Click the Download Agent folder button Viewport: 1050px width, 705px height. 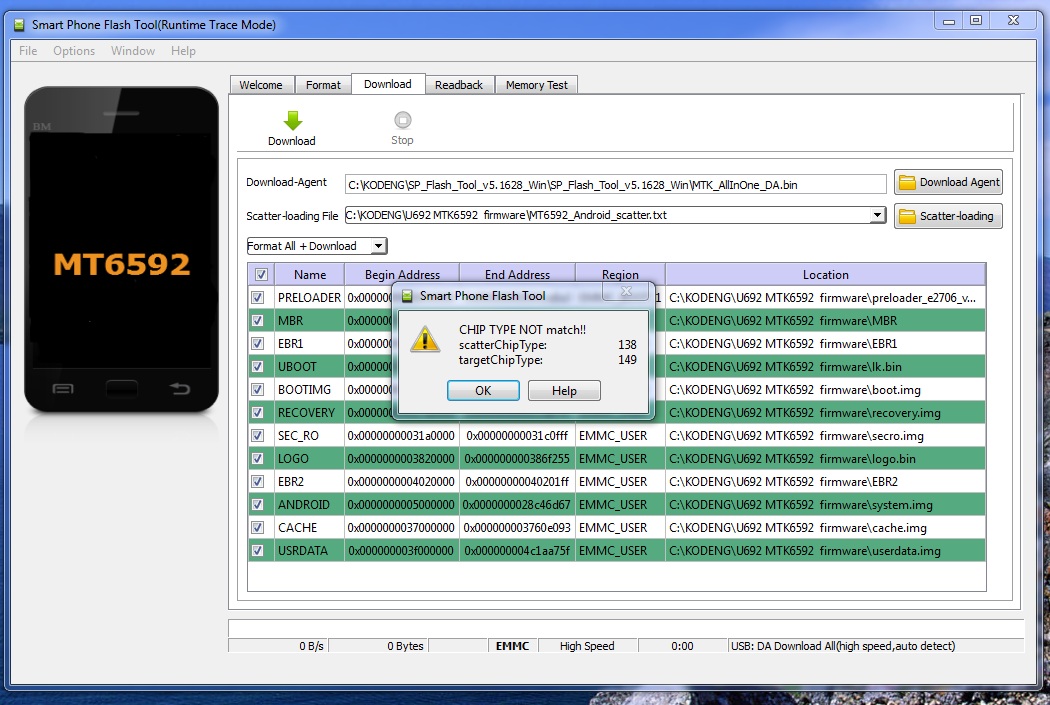pyautogui.click(x=948, y=182)
